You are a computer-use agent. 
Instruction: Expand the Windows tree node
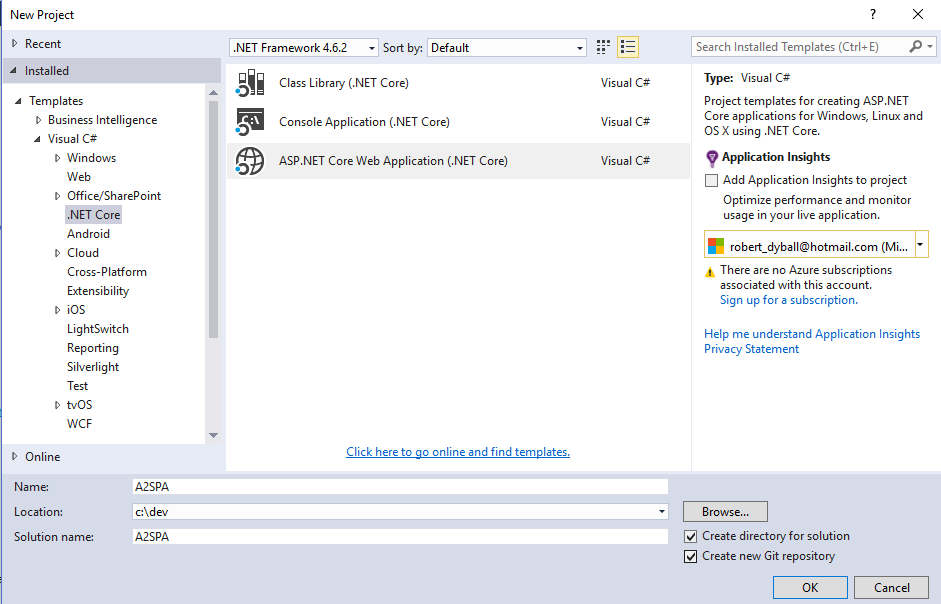(x=58, y=158)
